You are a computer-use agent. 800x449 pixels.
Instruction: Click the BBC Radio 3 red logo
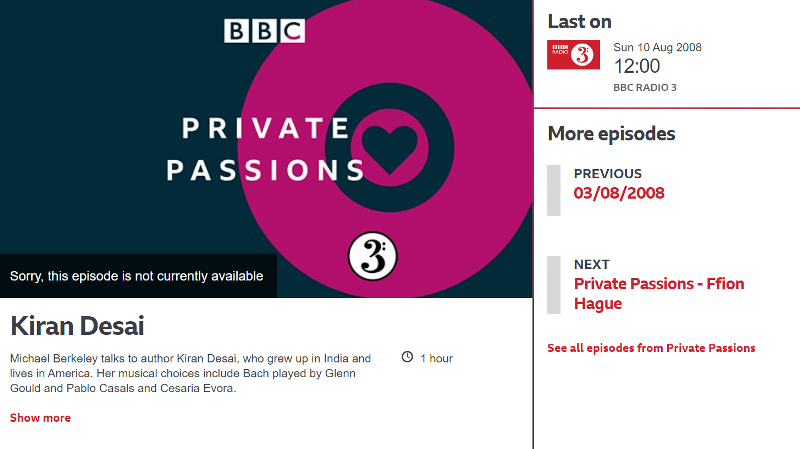pos(573,55)
